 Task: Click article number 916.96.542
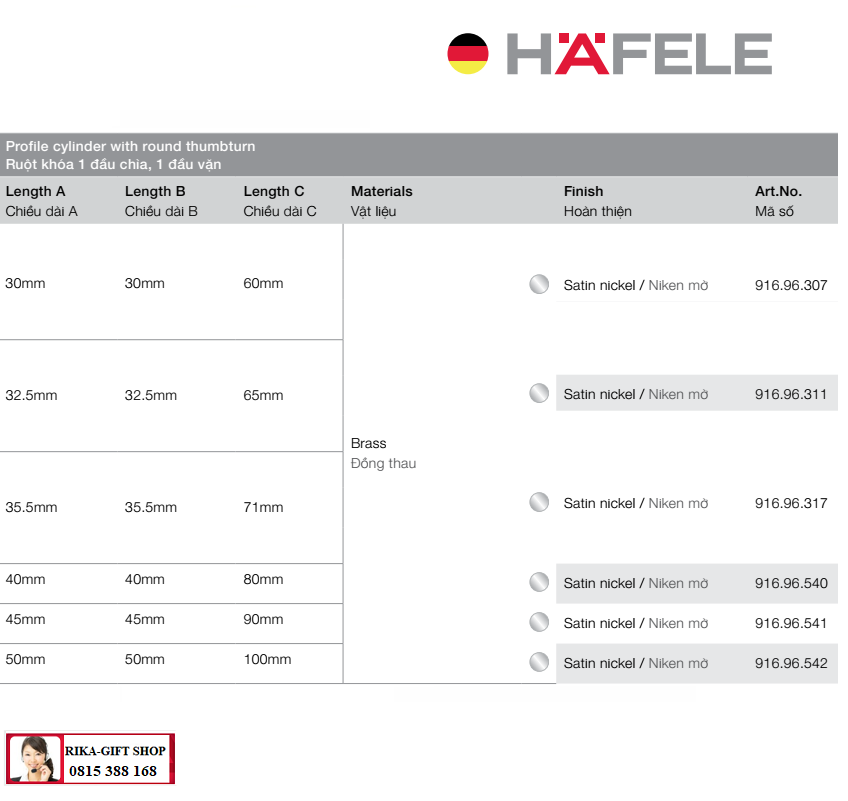791,663
